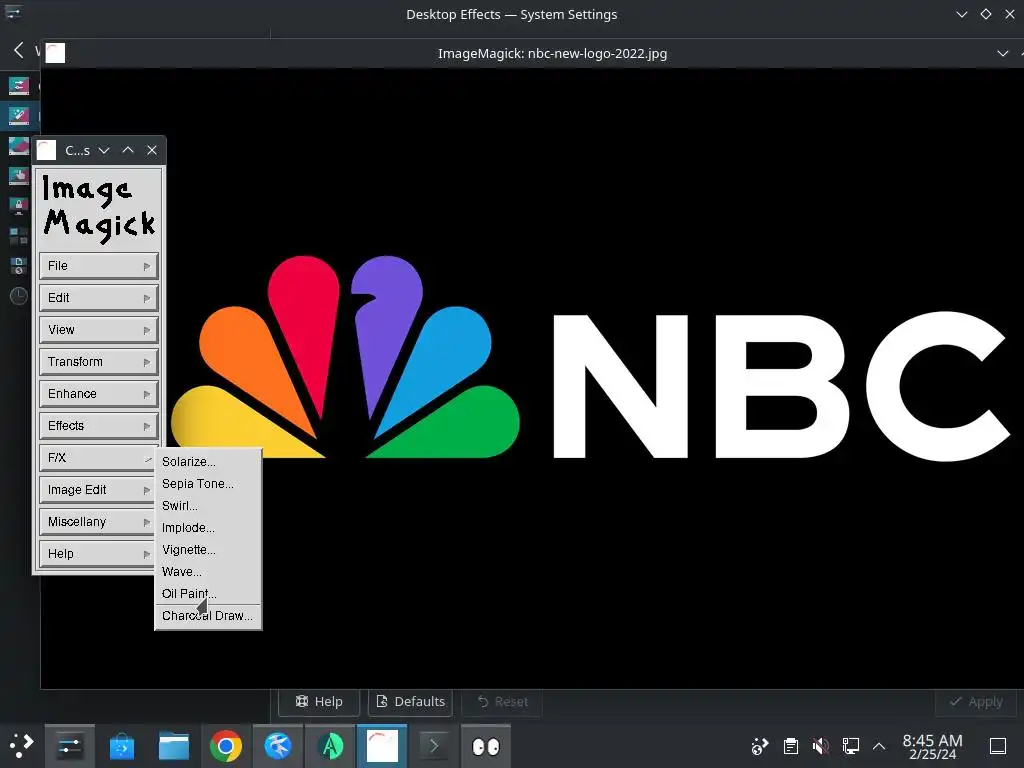Open Dolphin file manager from taskbar
1024x768 pixels.
(174, 746)
